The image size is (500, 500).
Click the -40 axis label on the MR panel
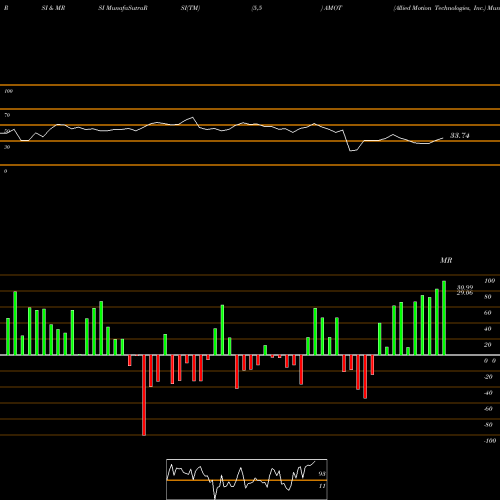point(488,393)
